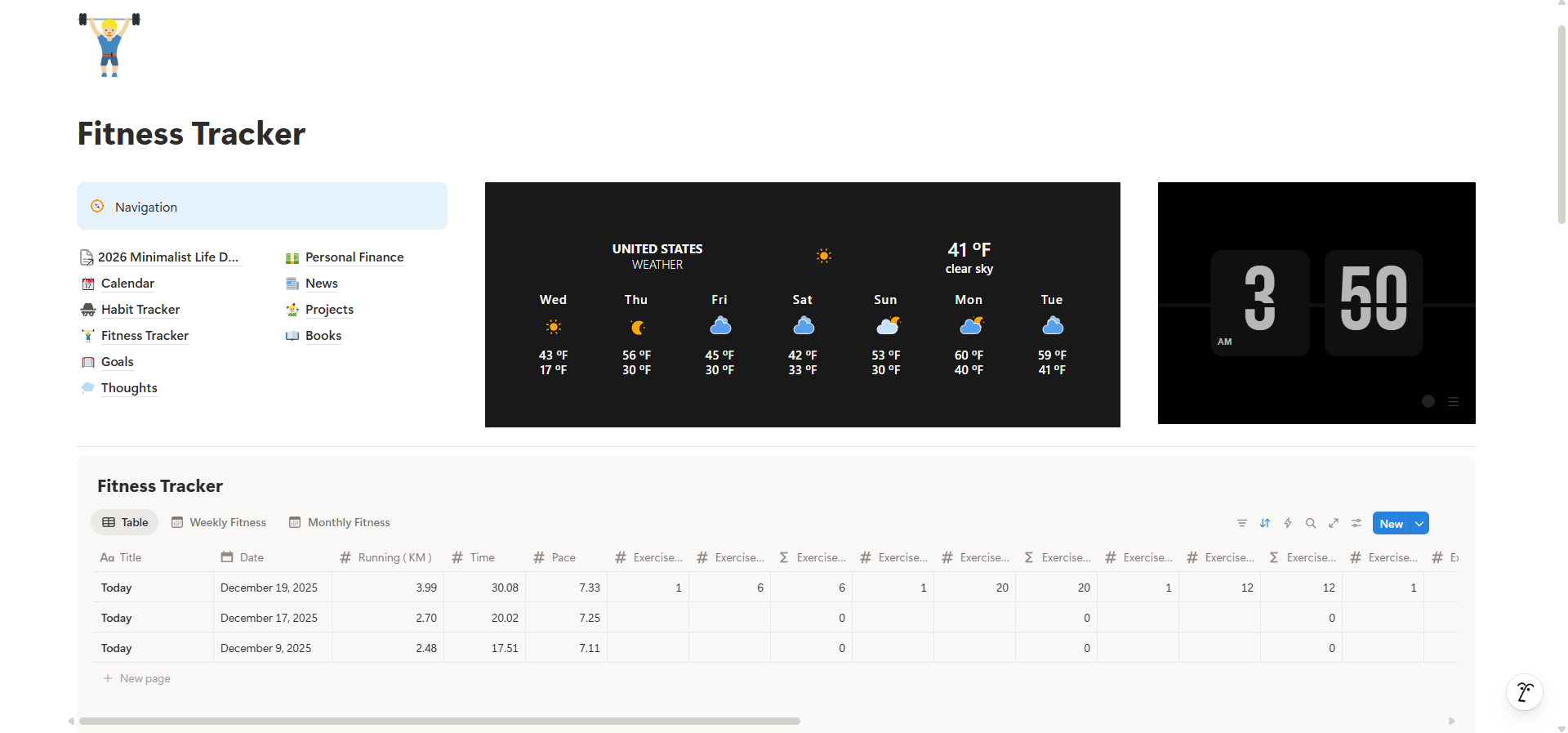Open the New button dropdown arrow
The image size is (1568, 733).
tap(1419, 523)
